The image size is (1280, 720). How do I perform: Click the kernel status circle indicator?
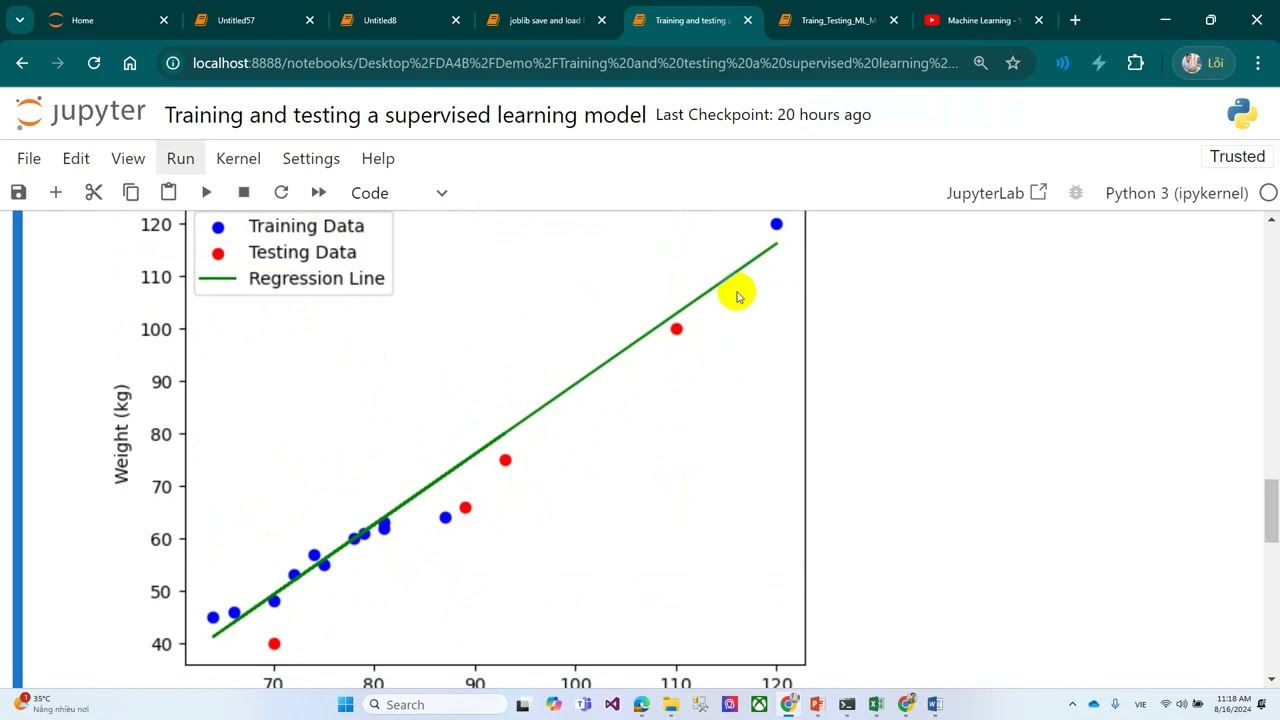click(1268, 193)
